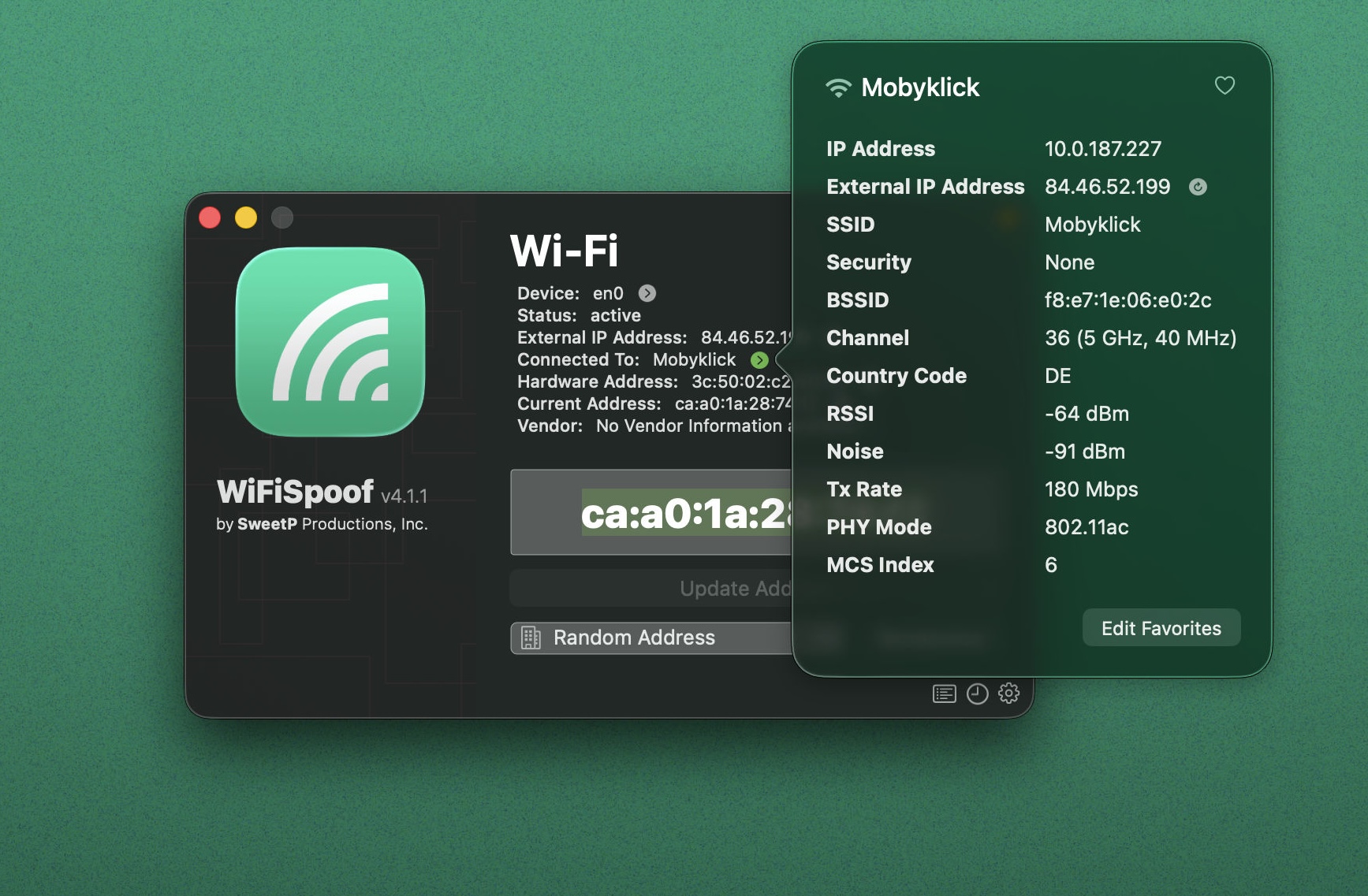
Task: Click the WiFiSpoof app logo
Action: click(x=330, y=342)
